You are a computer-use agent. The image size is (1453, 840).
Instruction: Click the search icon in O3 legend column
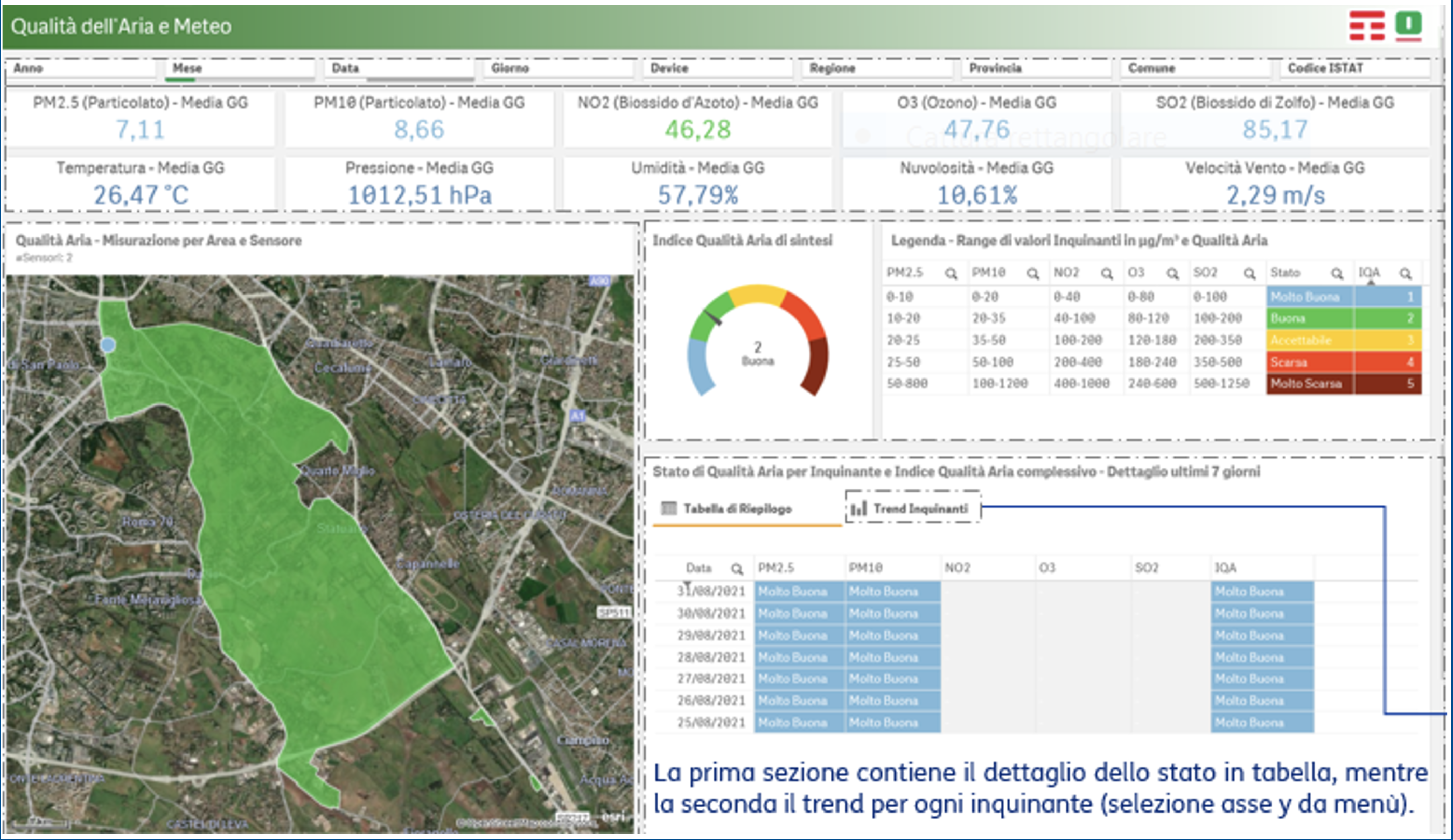click(x=1172, y=274)
